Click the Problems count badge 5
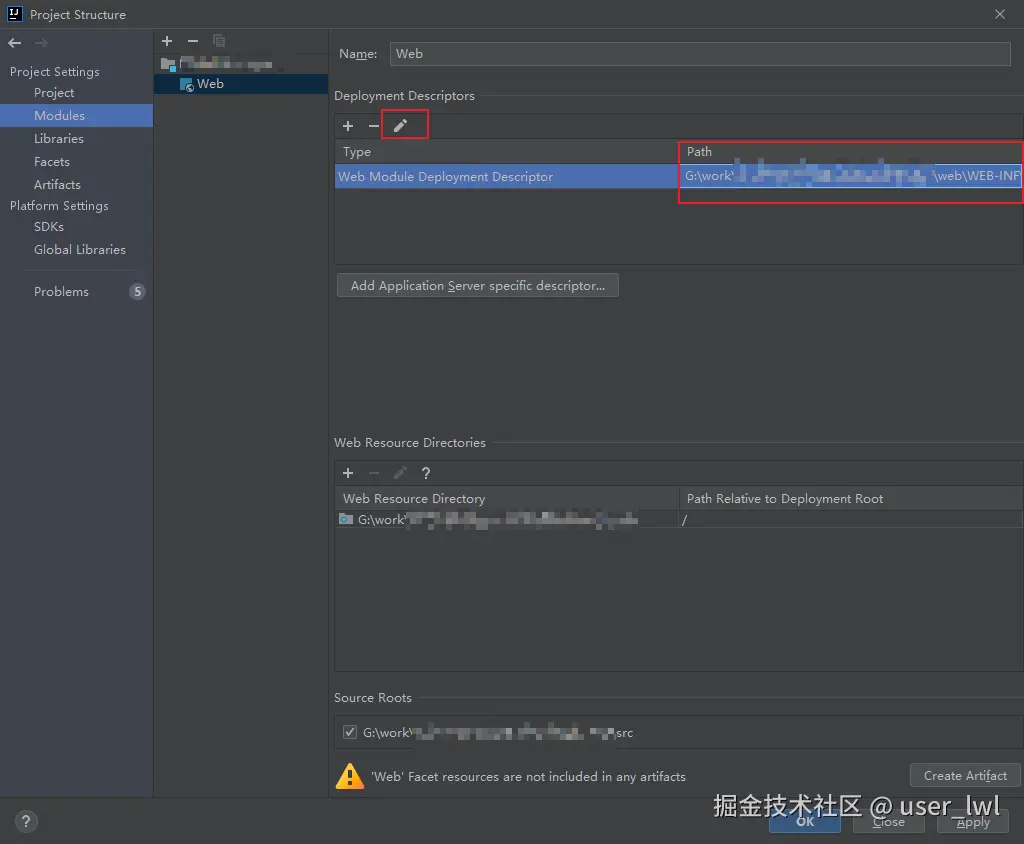The image size is (1024, 844). tap(137, 291)
